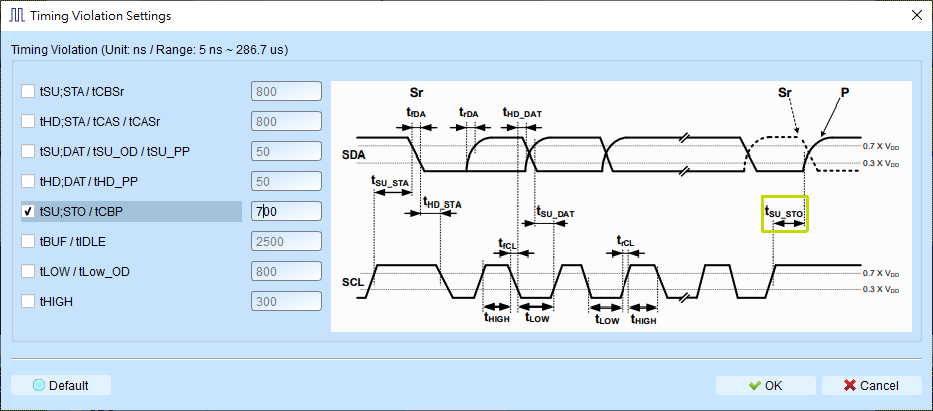Click the Timing Violation unit and range header
The width and height of the screenshot is (933, 411).
[150, 50]
